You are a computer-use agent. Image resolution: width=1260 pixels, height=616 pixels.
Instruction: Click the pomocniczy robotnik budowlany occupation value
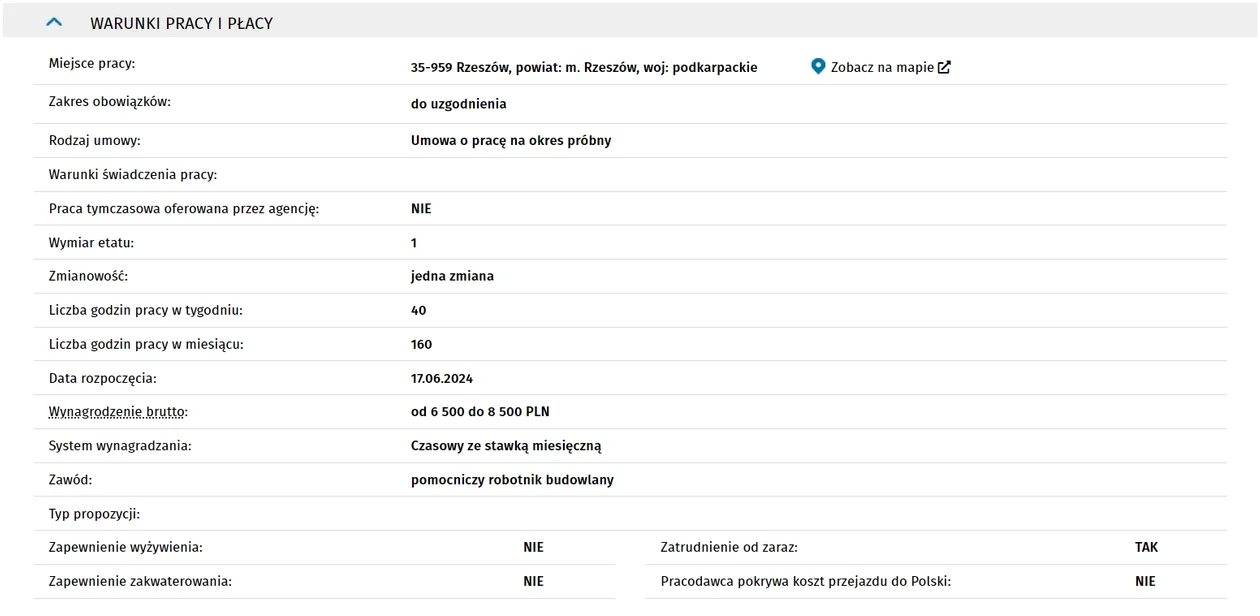coord(512,480)
